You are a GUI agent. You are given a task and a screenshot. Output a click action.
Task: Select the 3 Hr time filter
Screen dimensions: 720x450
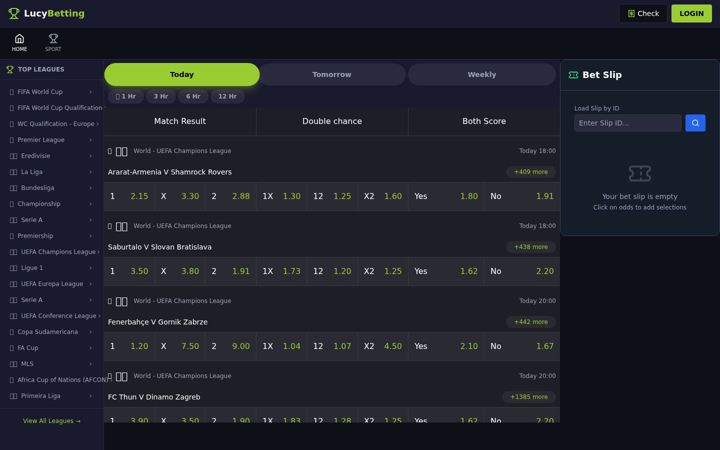[x=161, y=96]
